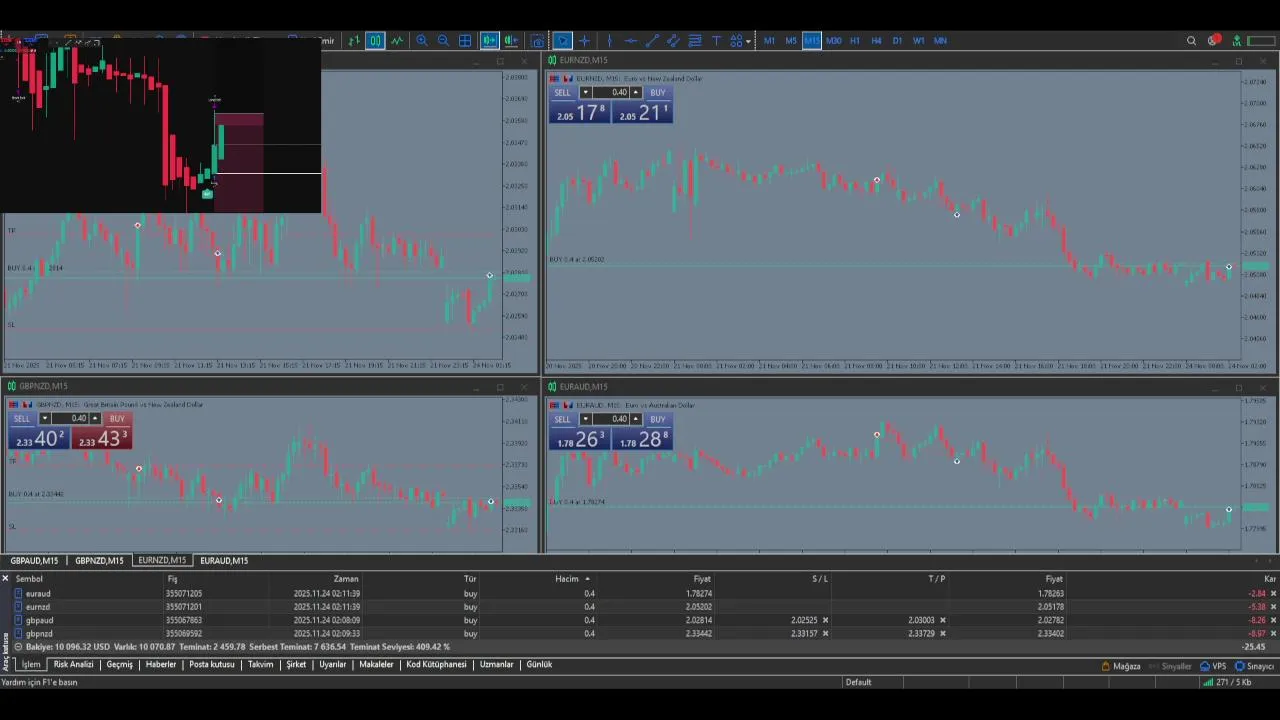This screenshot has height=720, width=1280.
Task: Remove gbpnzd take profit 2.33729
Action: pyautogui.click(x=942, y=634)
